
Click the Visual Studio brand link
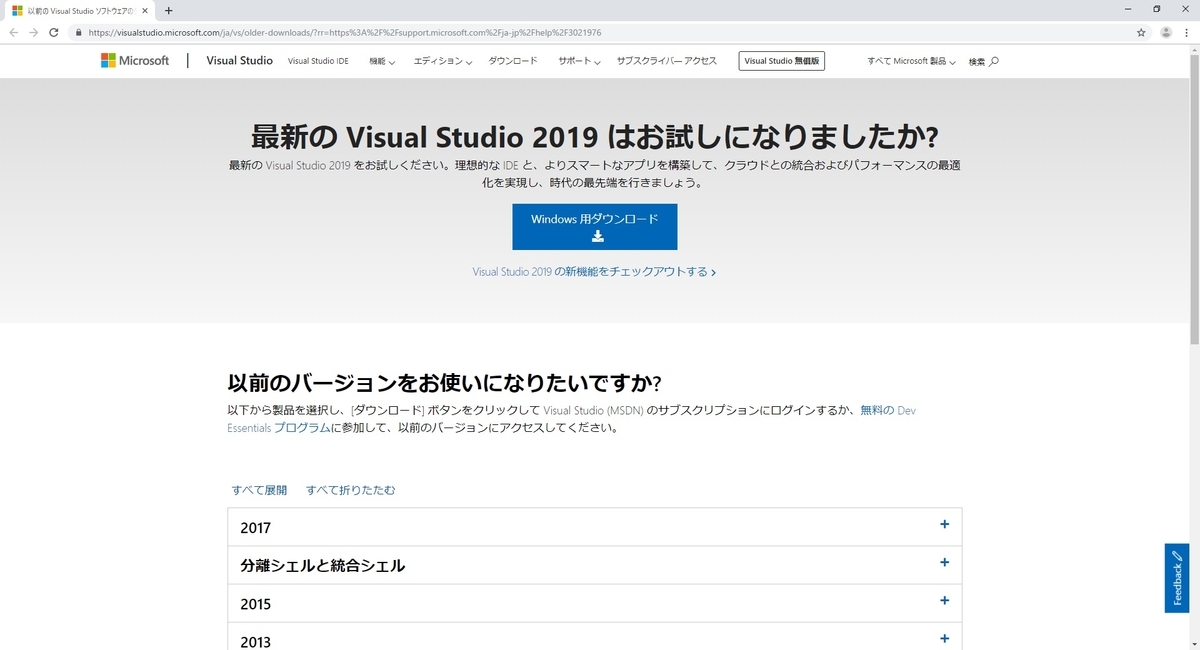click(x=239, y=60)
